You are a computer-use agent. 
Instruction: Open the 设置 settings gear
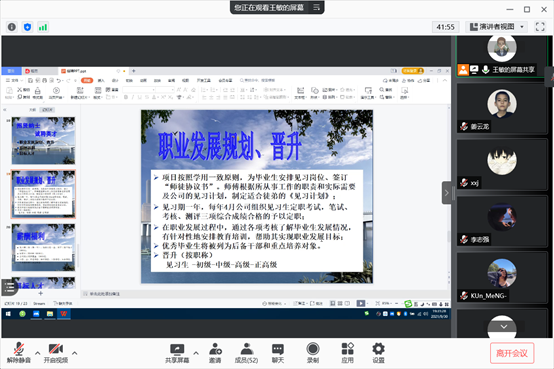(x=378, y=353)
